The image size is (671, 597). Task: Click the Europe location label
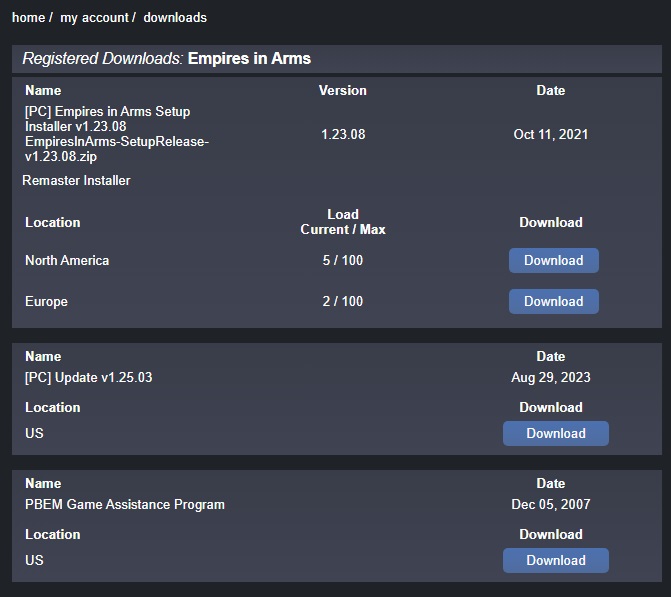tap(46, 301)
